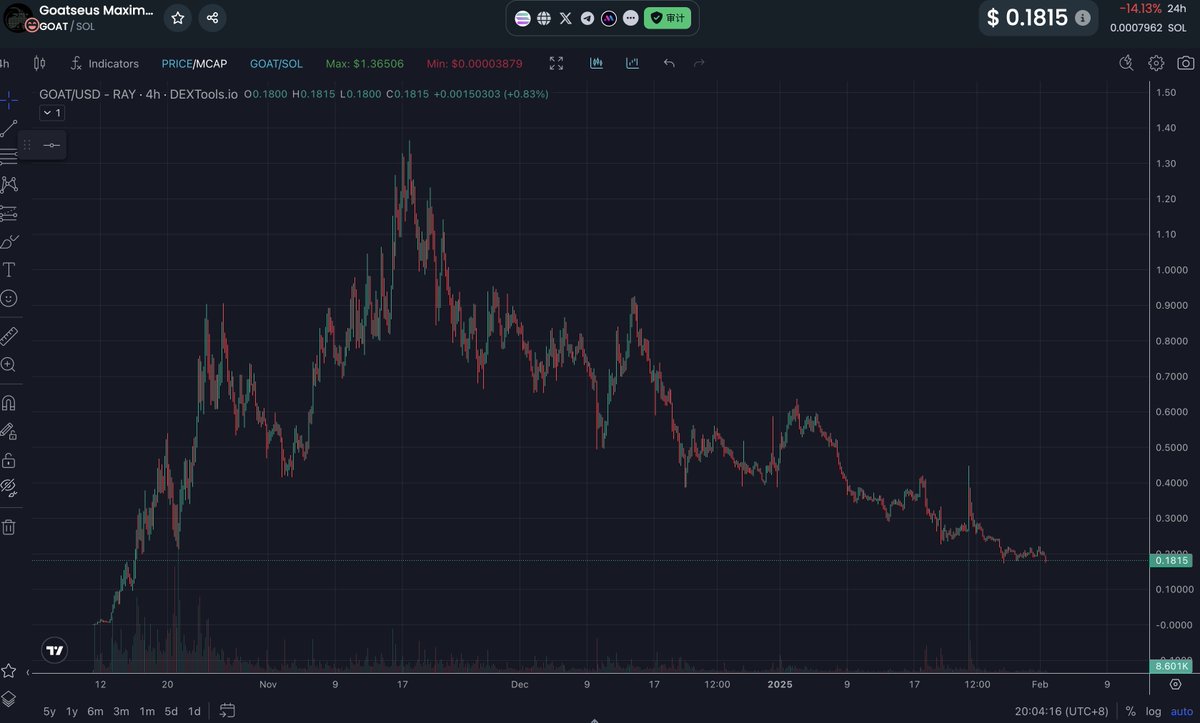Click the TradingView logo on the chart
This screenshot has width=1200, height=723.
click(x=55, y=650)
